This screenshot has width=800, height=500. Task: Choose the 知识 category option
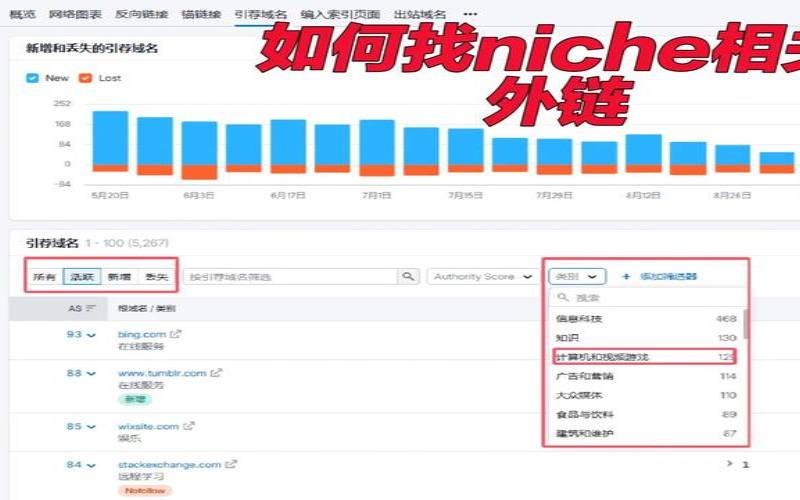pos(645,338)
